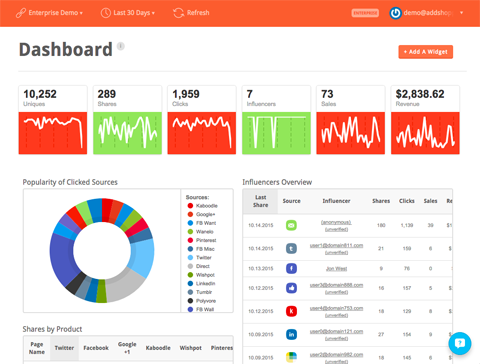The width and height of the screenshot is (480, 364).
Task: Click the Pinterest legend color swatch
Action: tap(190, 240)
